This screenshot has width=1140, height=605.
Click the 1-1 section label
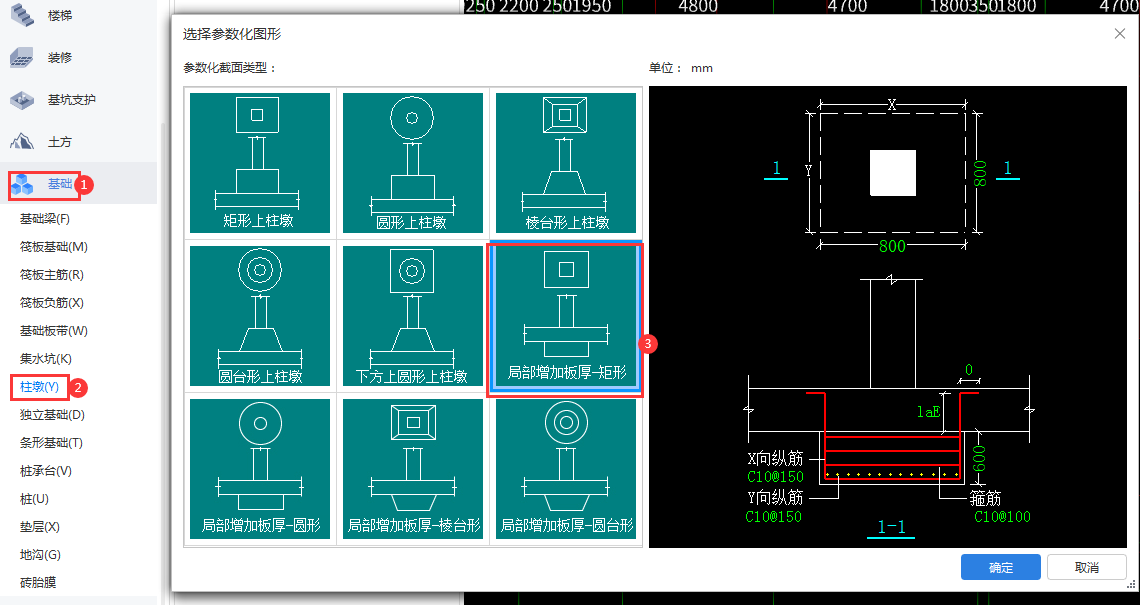point(891,527)
